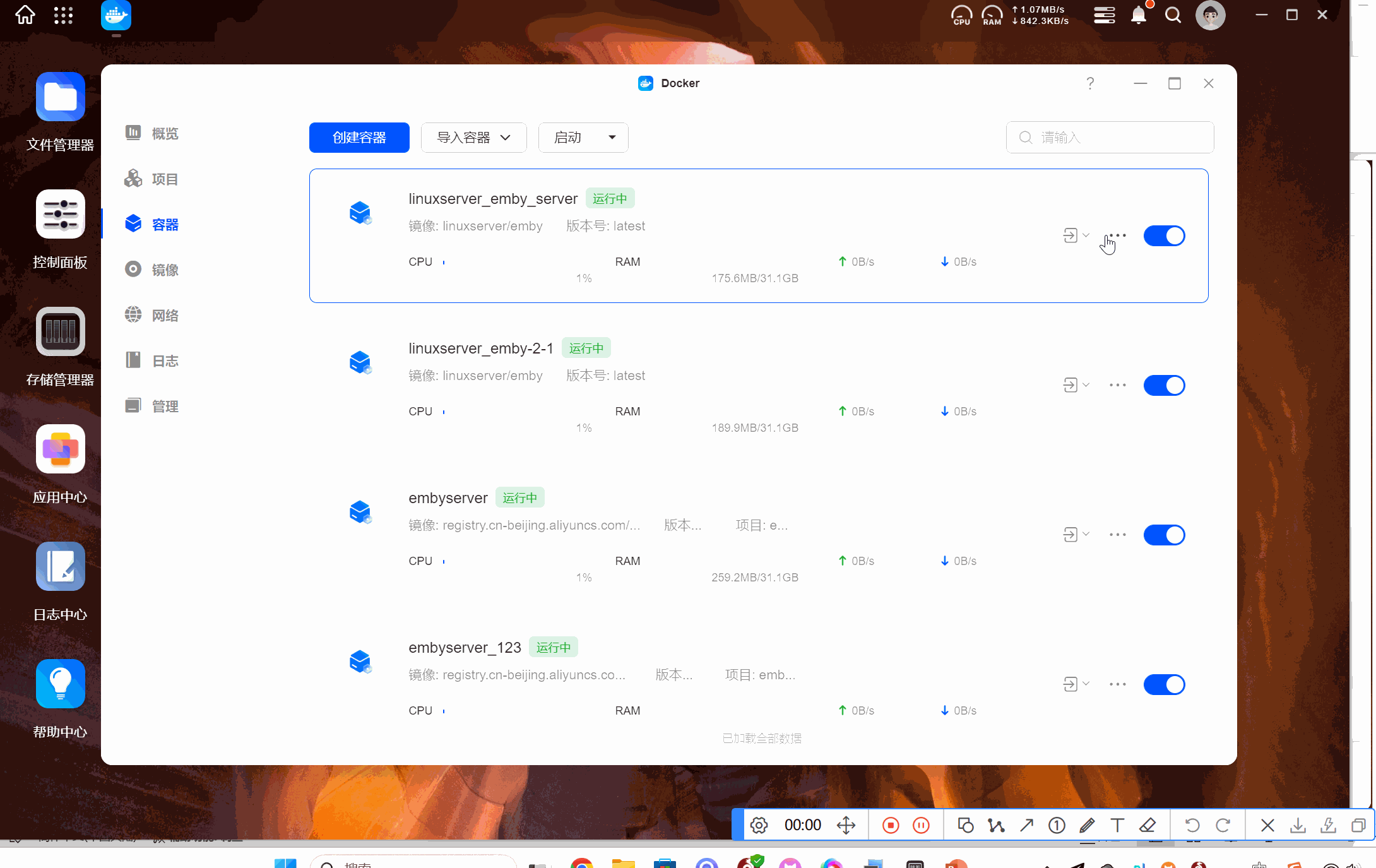
Task: Click the 运行中 badge of linuxserver_emby_server
Action: 610,199
